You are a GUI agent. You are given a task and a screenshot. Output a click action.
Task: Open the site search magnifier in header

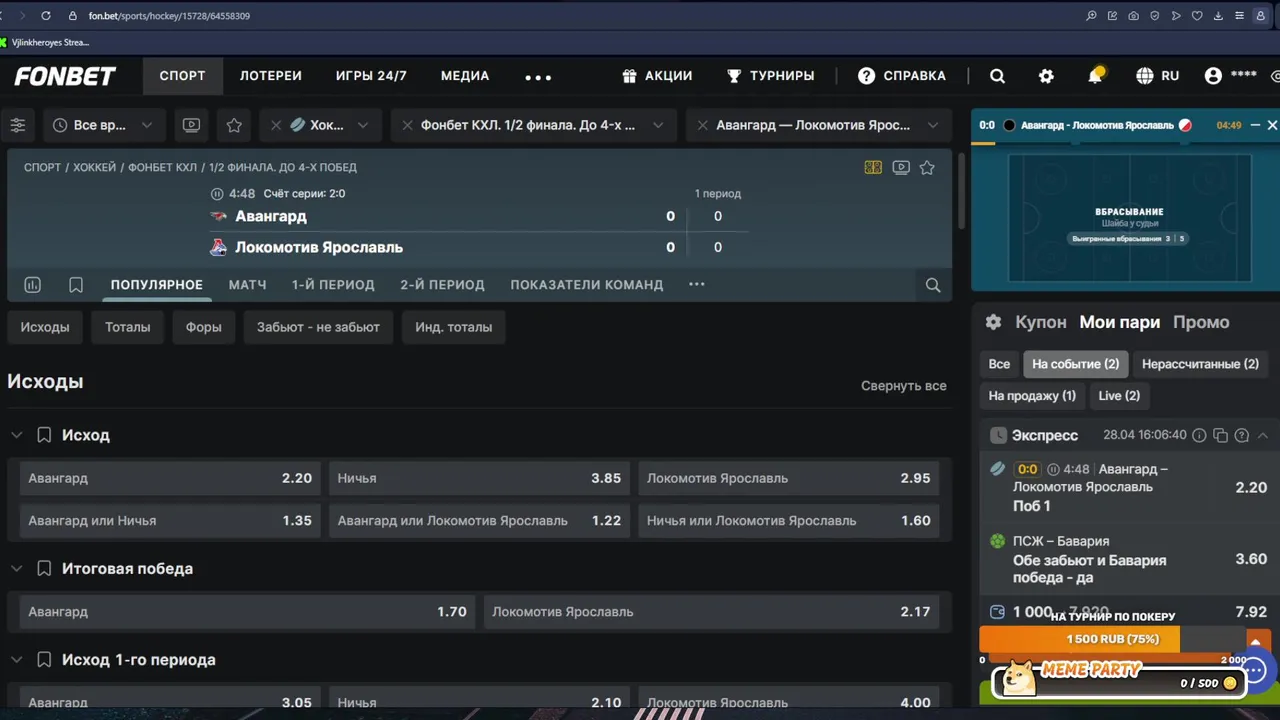pyautogui.click(x=997, y=76)
